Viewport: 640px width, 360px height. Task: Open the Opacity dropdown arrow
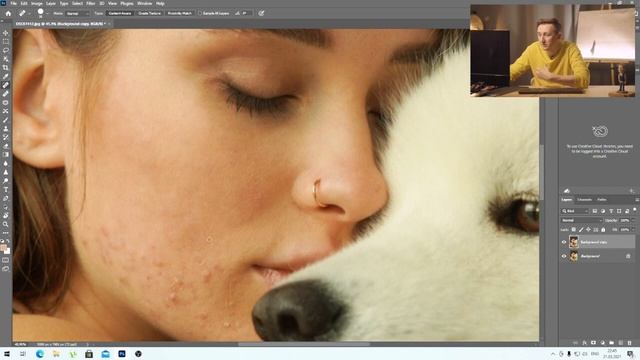tap(633, 220)
